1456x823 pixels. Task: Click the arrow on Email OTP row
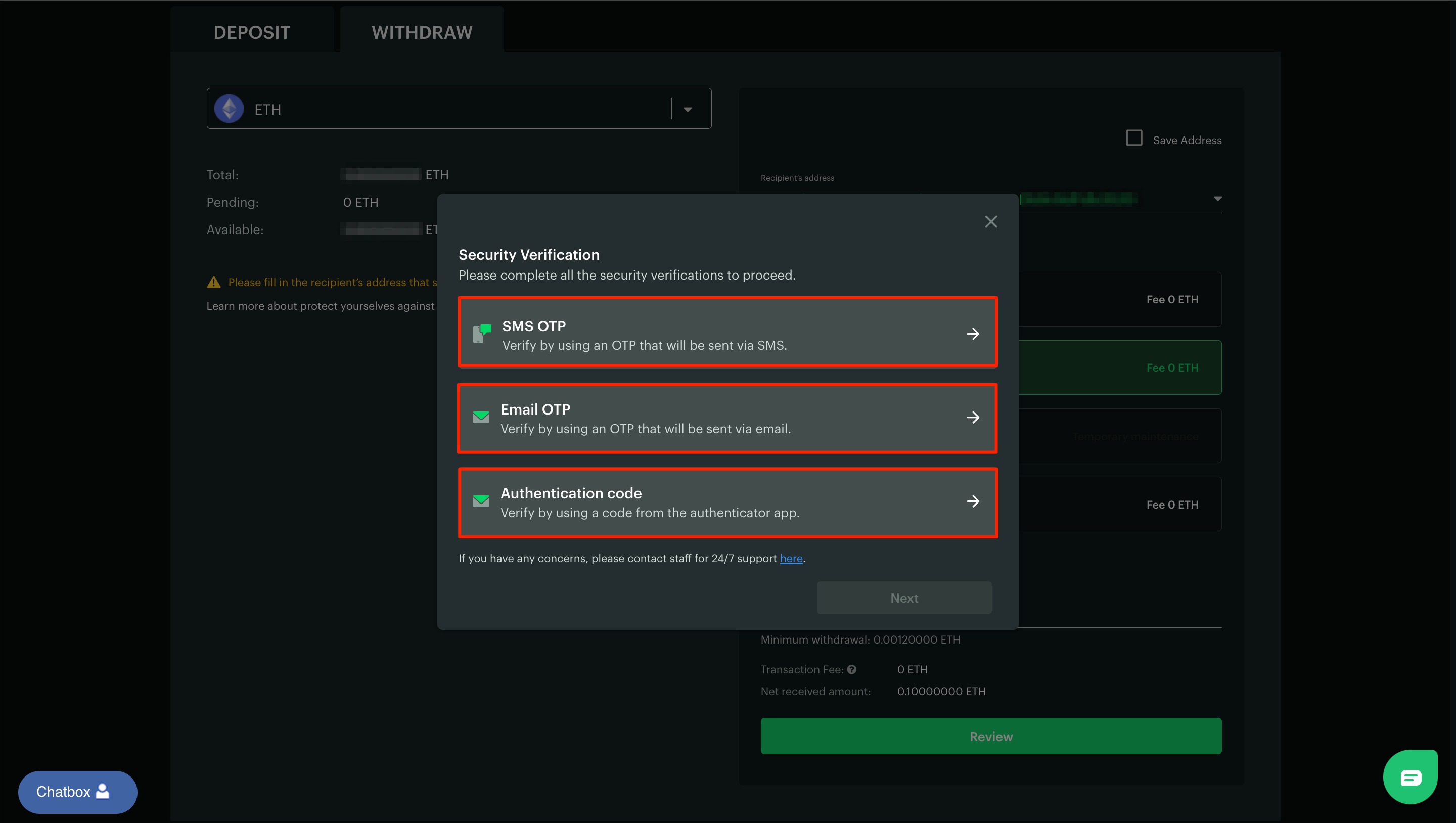pos(973,417)
